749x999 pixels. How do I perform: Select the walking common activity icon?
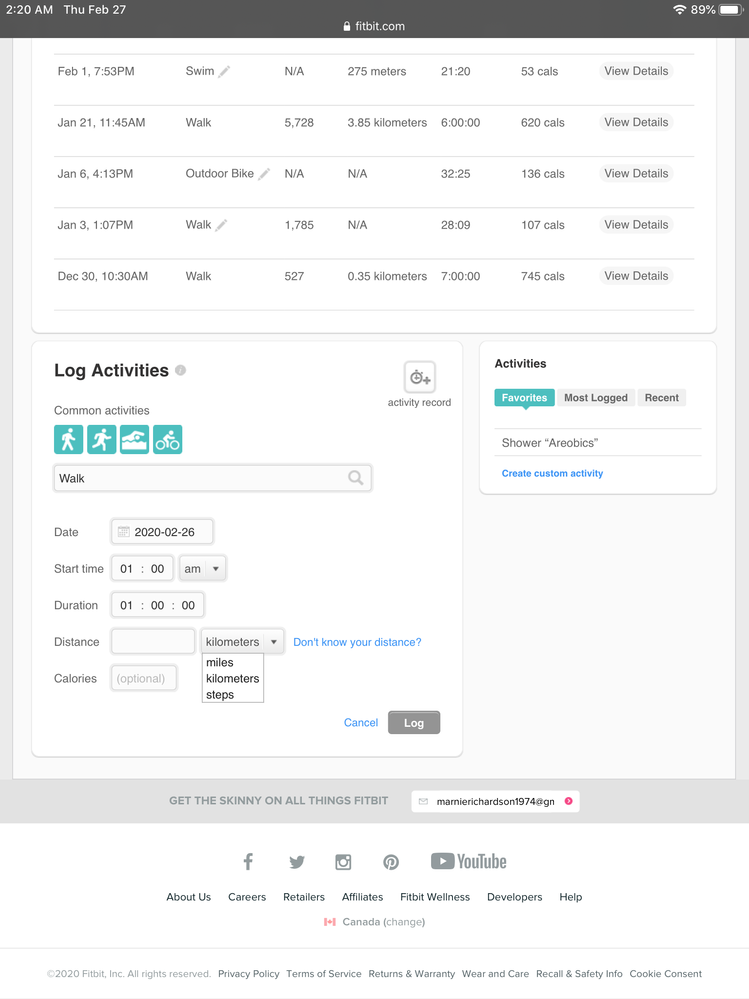coord(68,440)
